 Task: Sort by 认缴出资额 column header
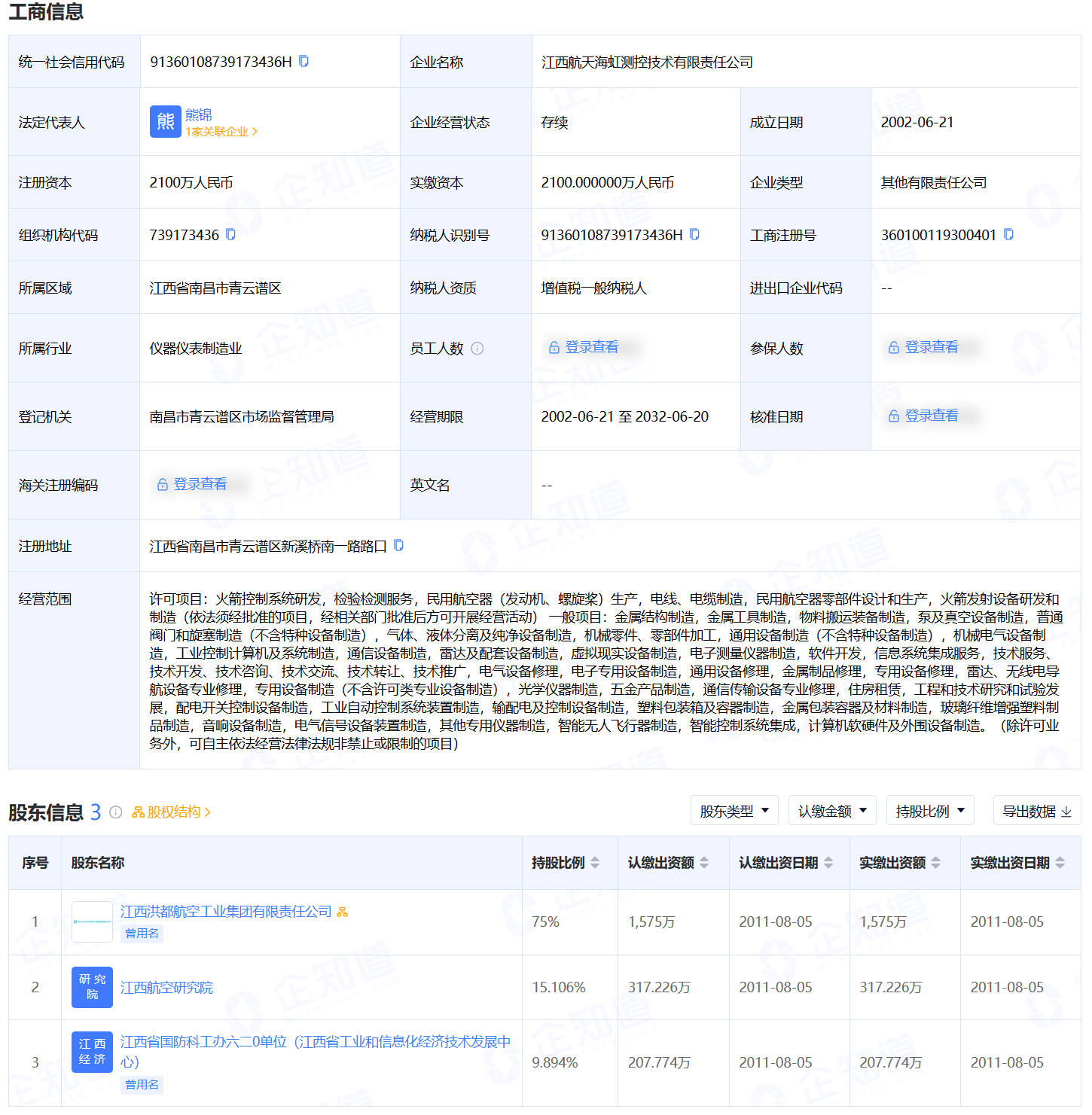(x=704, y=863)
